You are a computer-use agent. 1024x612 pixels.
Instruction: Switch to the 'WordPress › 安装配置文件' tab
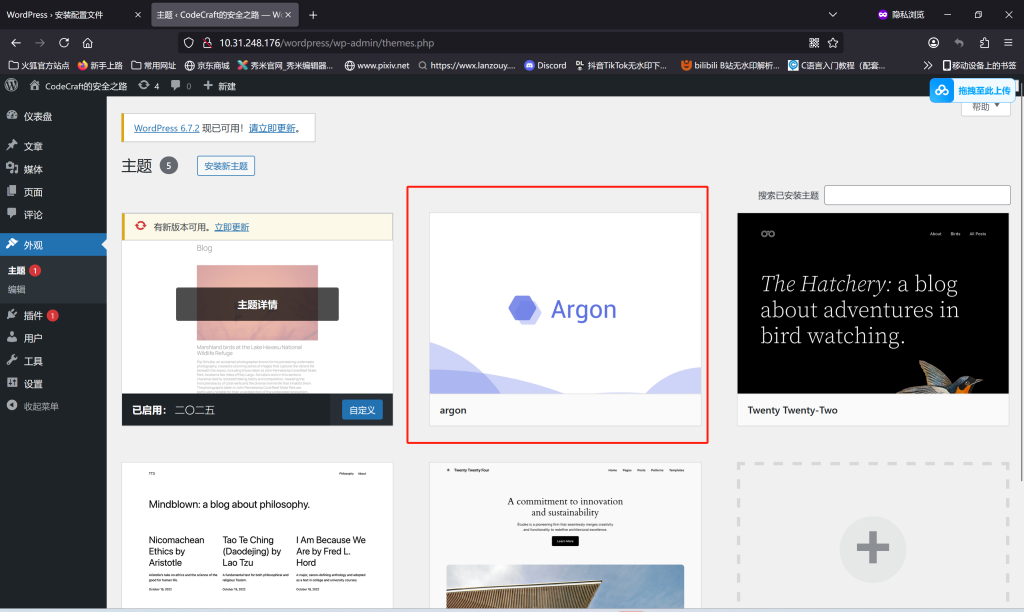tap(74, 15)
